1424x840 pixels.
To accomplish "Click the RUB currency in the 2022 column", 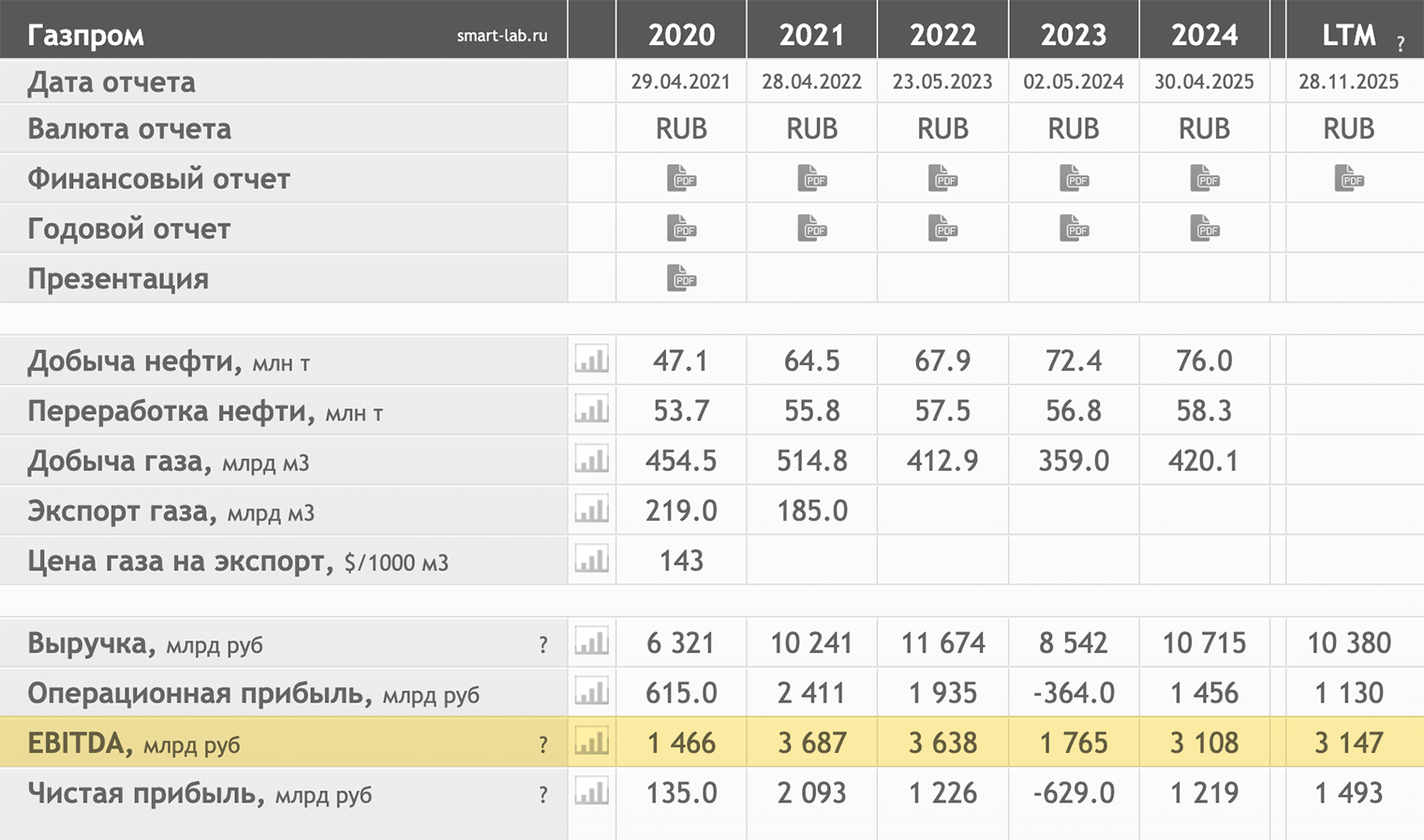I will (942, 128).
